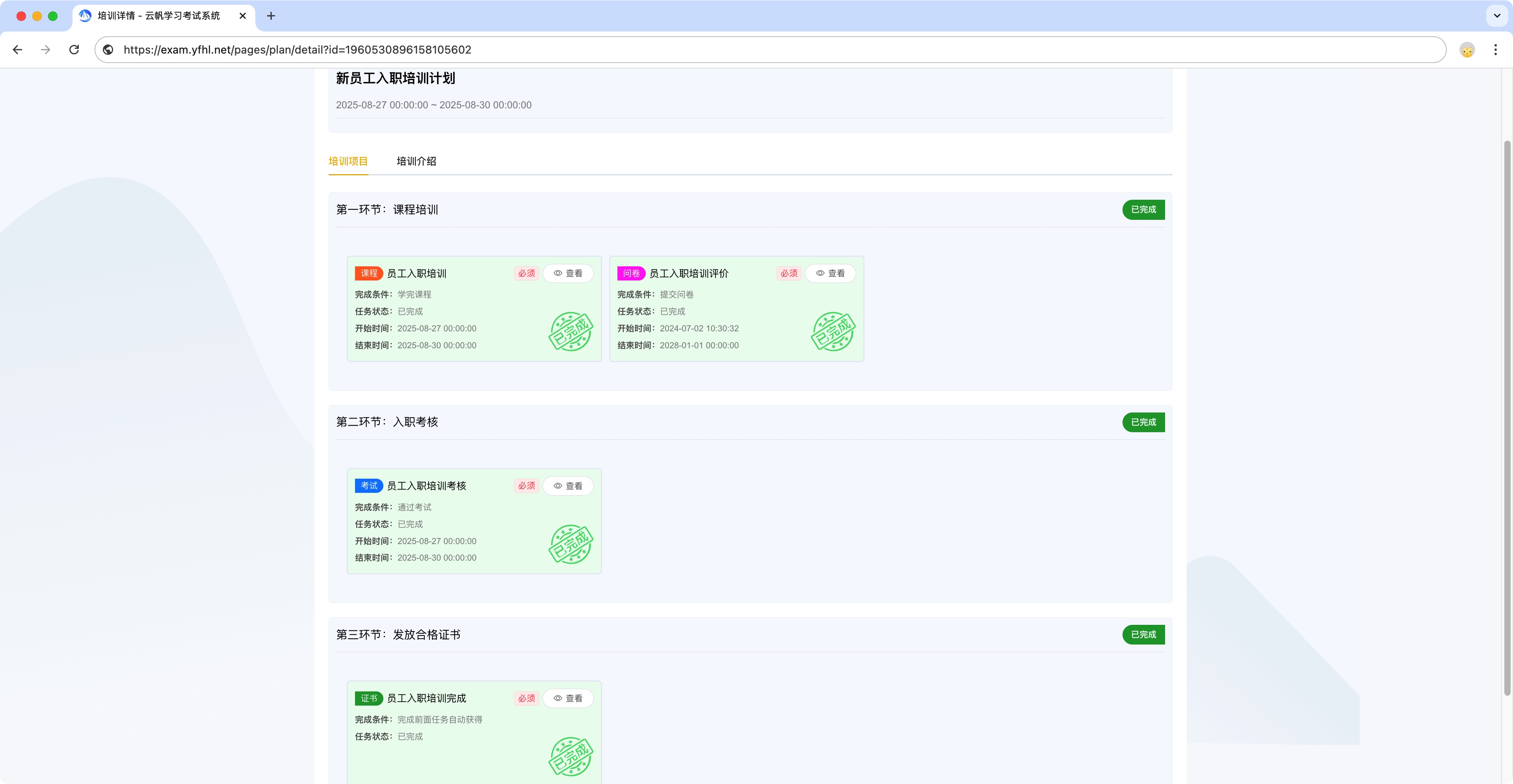Open site information globe icon

click(x=108, y=50)
